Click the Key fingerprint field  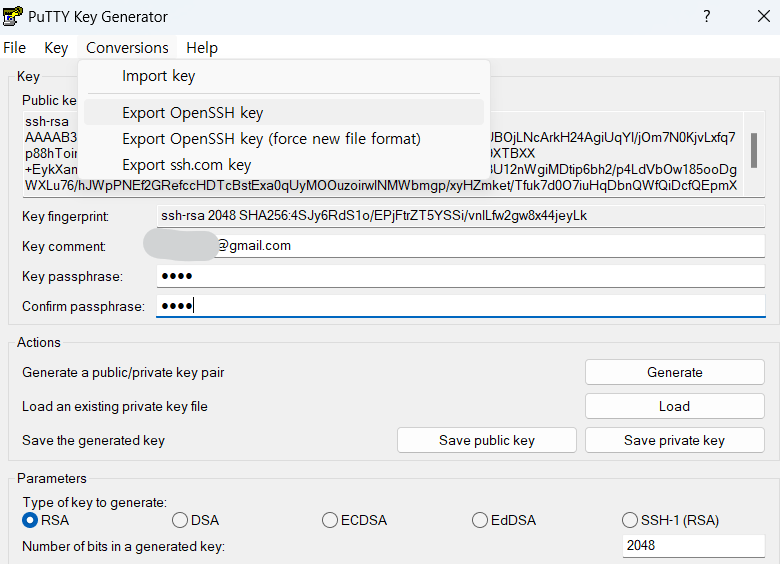(461, 216)
